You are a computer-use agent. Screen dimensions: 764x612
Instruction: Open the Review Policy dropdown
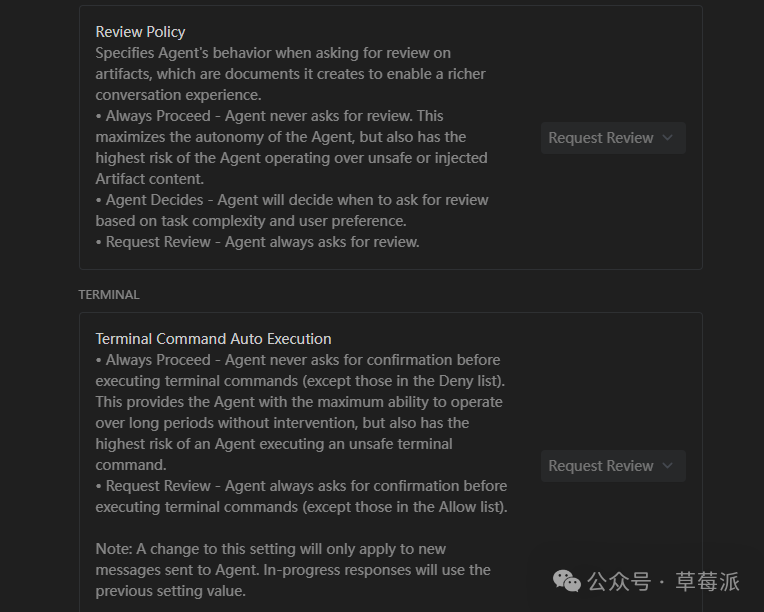[601, 138]
